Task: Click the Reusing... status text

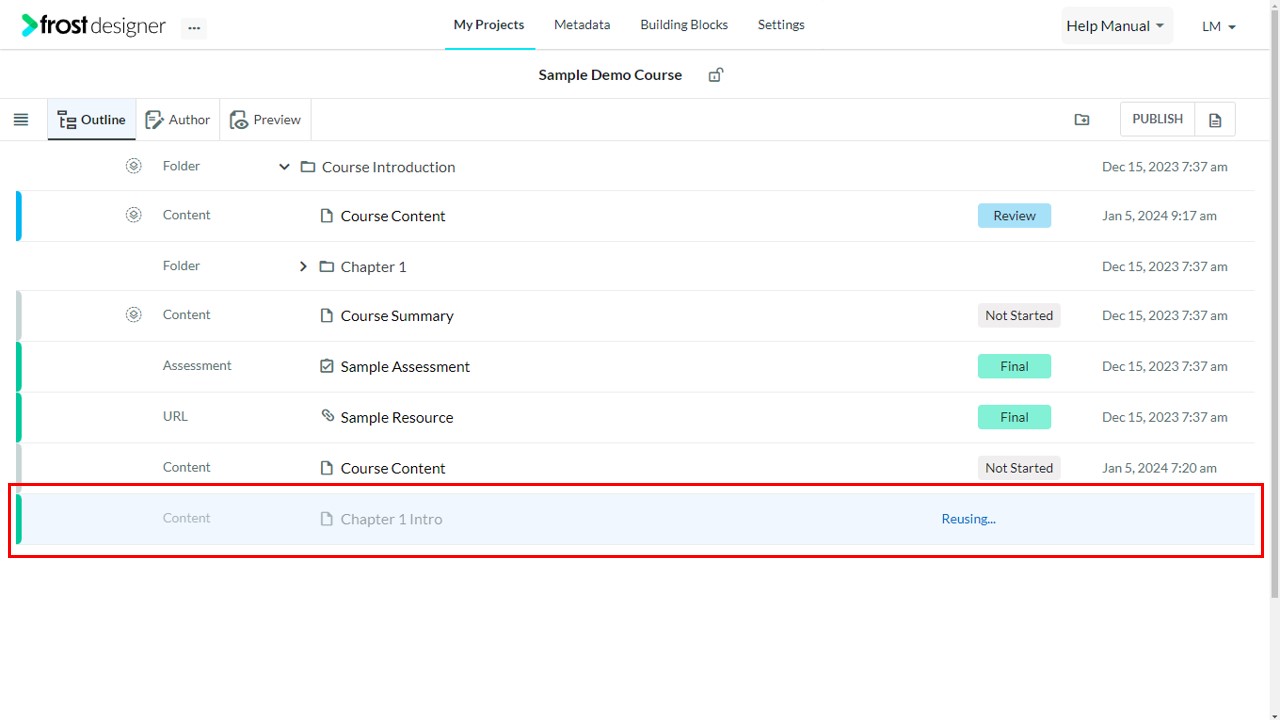Action: click(968, 519)
